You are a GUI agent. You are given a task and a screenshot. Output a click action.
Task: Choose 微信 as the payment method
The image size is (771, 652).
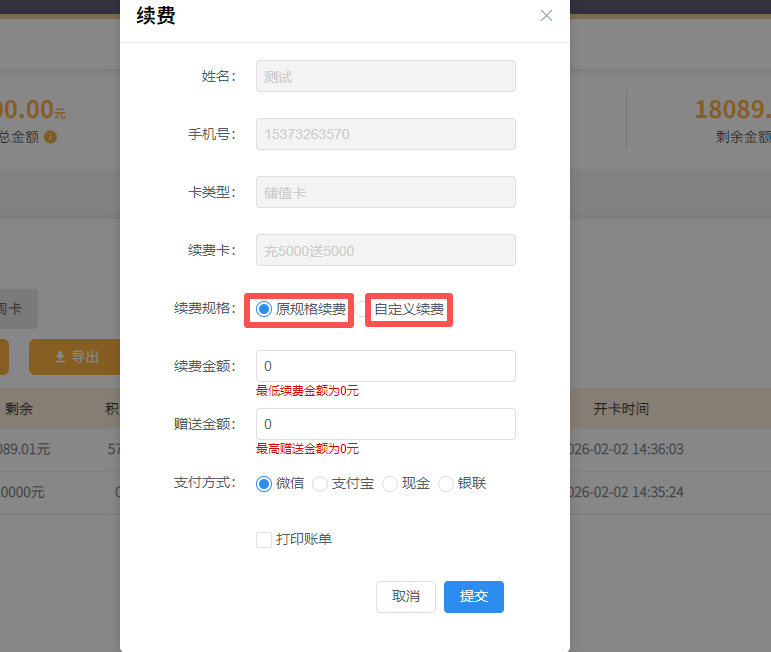(264, 484)
